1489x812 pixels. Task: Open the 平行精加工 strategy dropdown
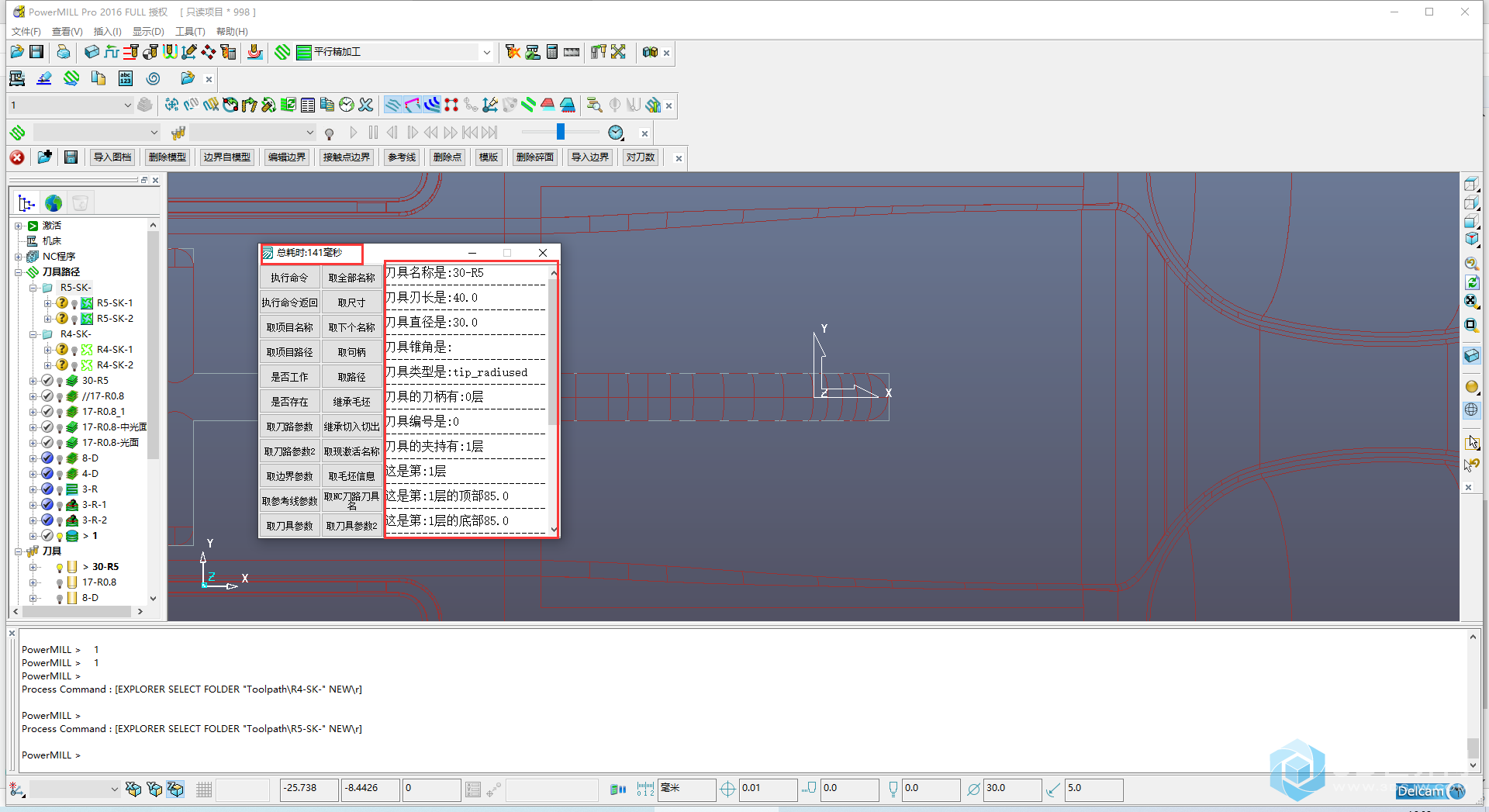coord(486,52)
